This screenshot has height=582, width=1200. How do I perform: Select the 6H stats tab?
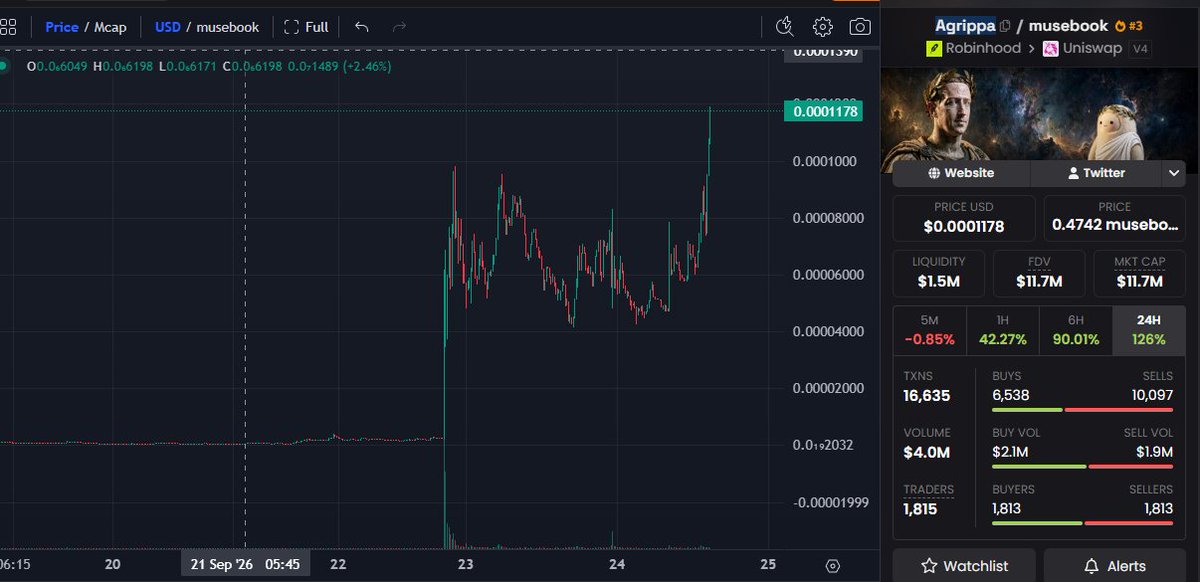click(1076, 330)
